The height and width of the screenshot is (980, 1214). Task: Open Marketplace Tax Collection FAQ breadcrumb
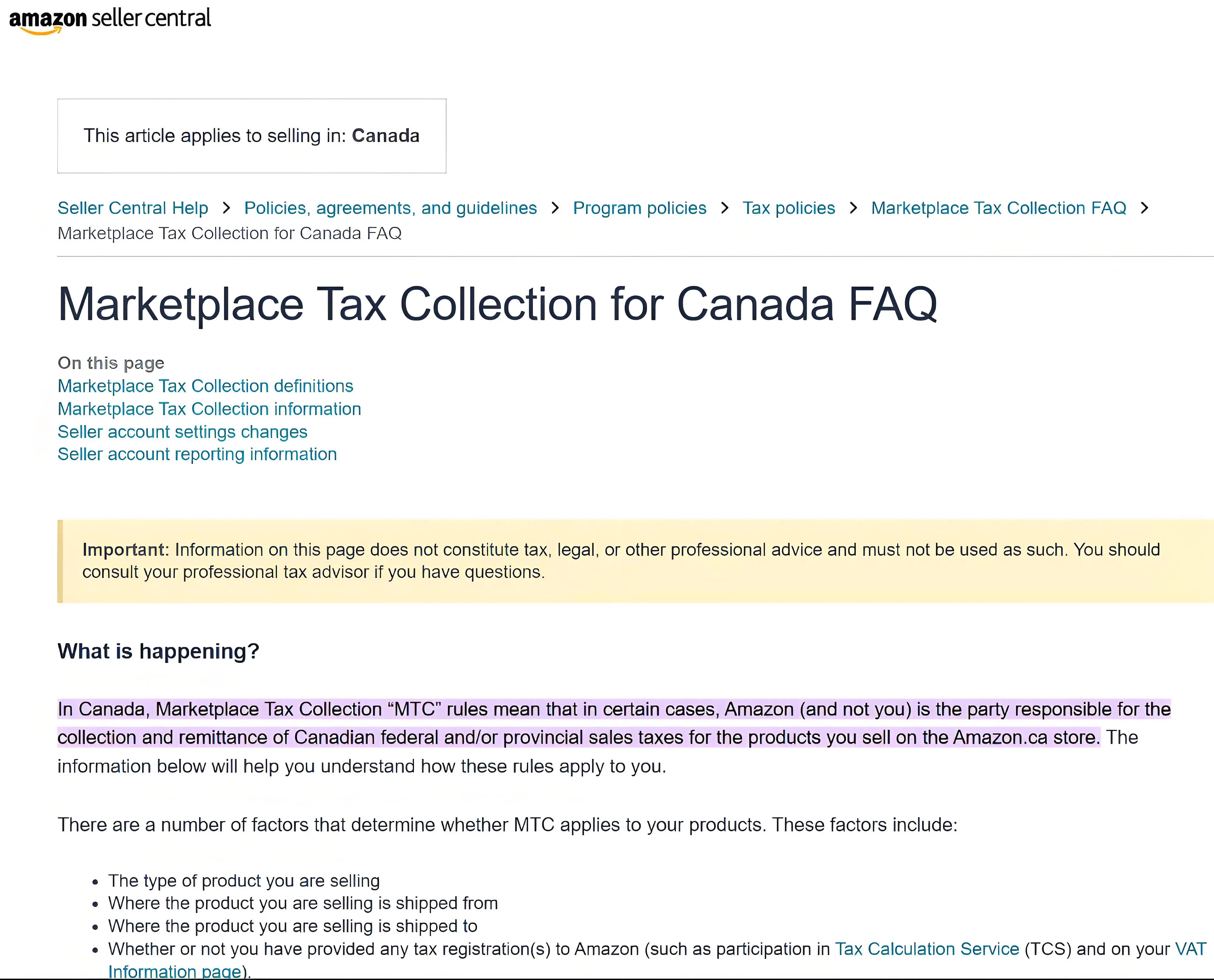click(x=999, y=208)
